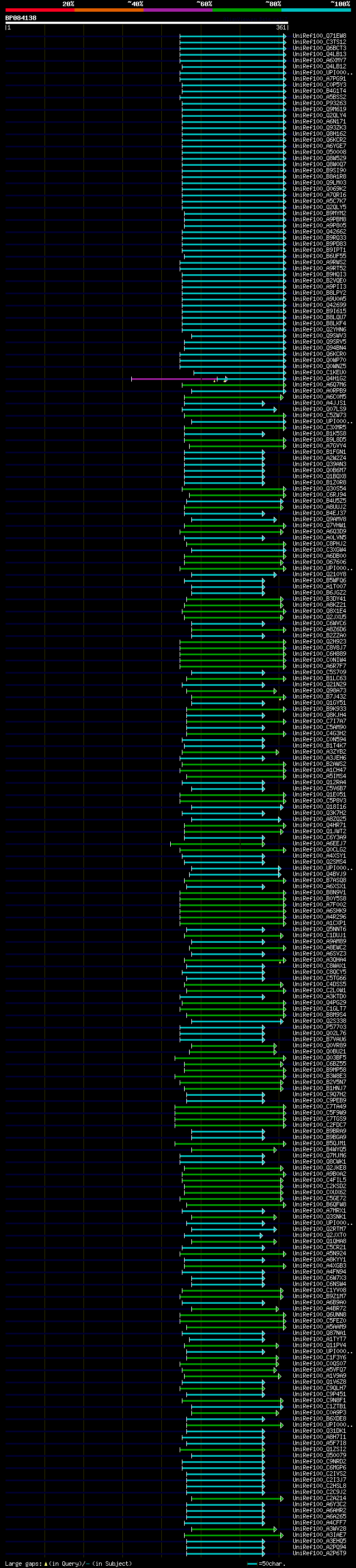Screen dimensions: 356x1568
Task: Select the UniRef100_C0P5Y3 label
Action: click(319, 85)
